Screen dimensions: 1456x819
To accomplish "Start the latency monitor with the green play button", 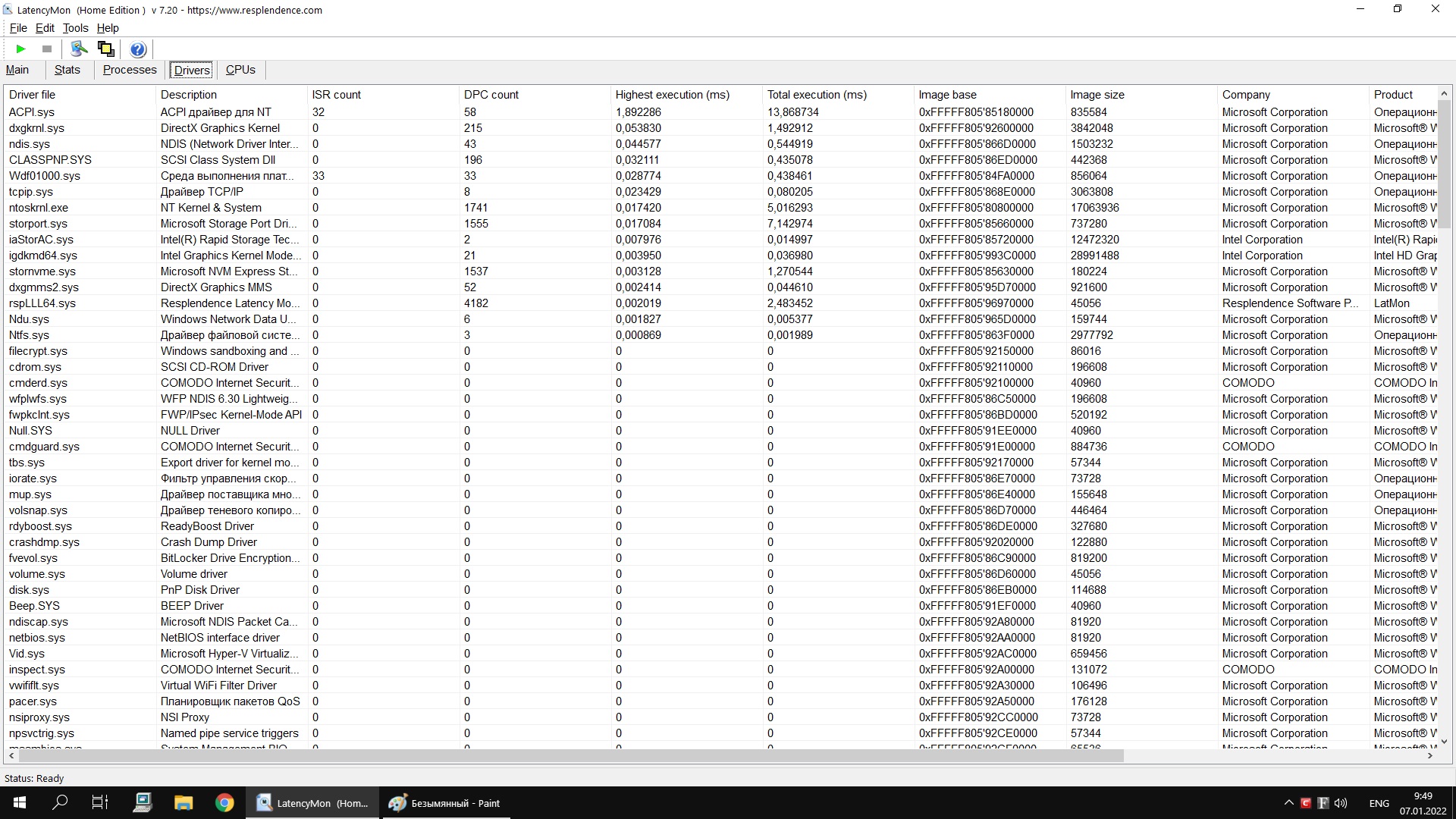I will click(x=21, y=49).
